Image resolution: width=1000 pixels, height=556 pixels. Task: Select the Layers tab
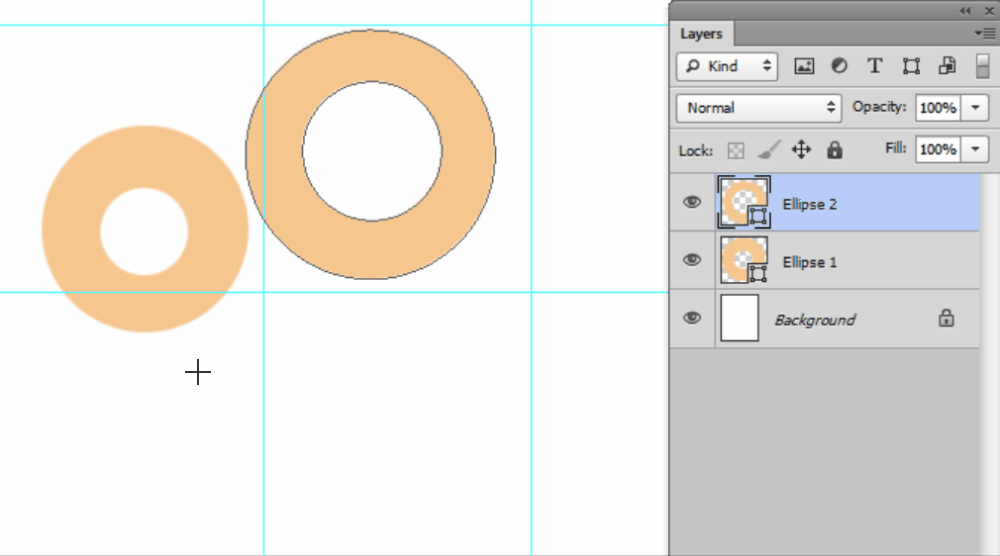coord(701,34)
